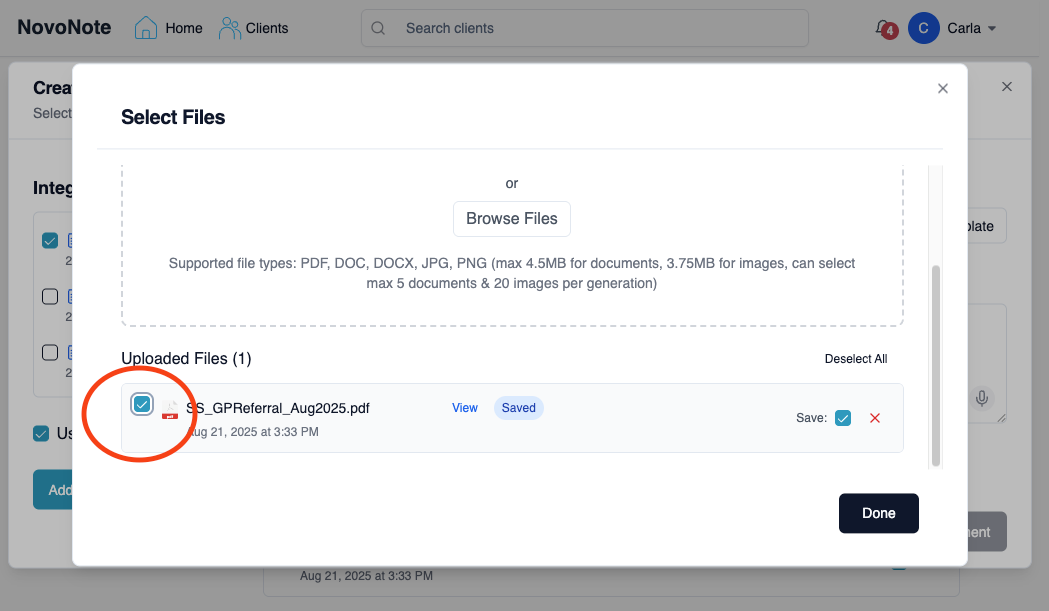This screenshot has height=611, width=1049.
Task: Click Deselect All
Action: click(x=856, y=359)
